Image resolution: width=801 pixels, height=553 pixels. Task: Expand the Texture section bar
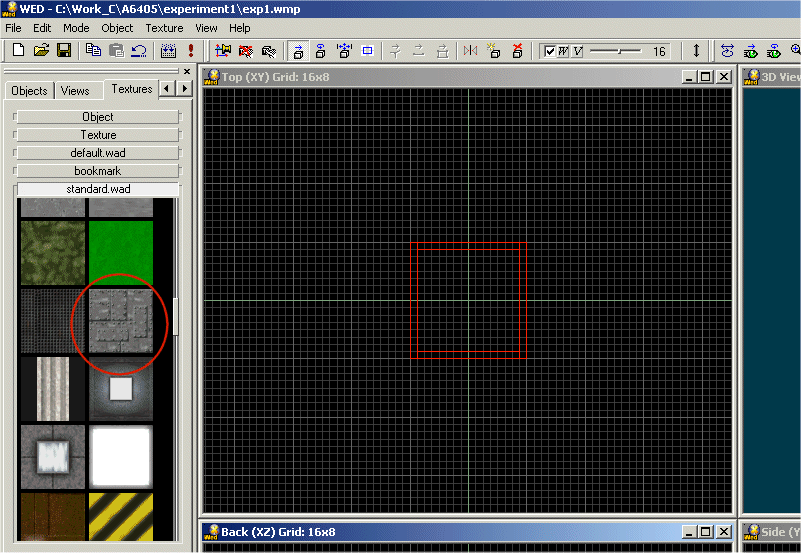tap(98, 135)
